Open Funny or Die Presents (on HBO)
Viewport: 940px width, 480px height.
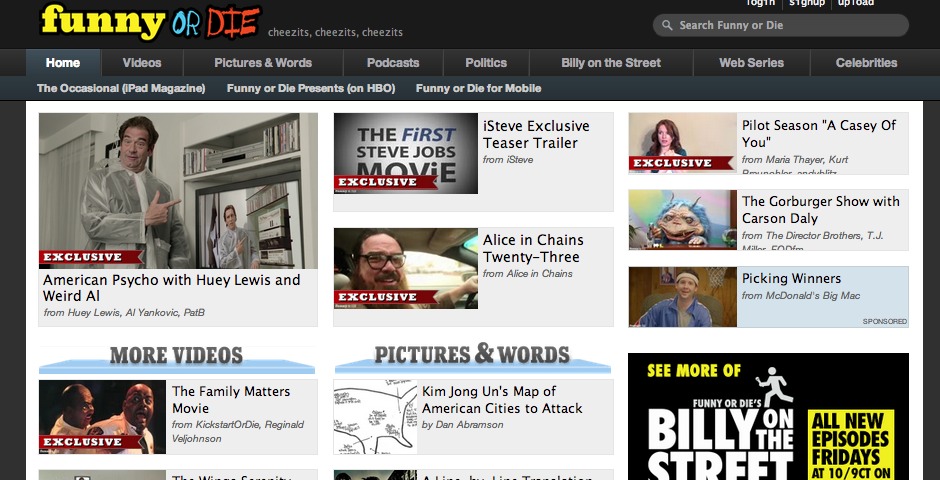[x=311, y=88]
